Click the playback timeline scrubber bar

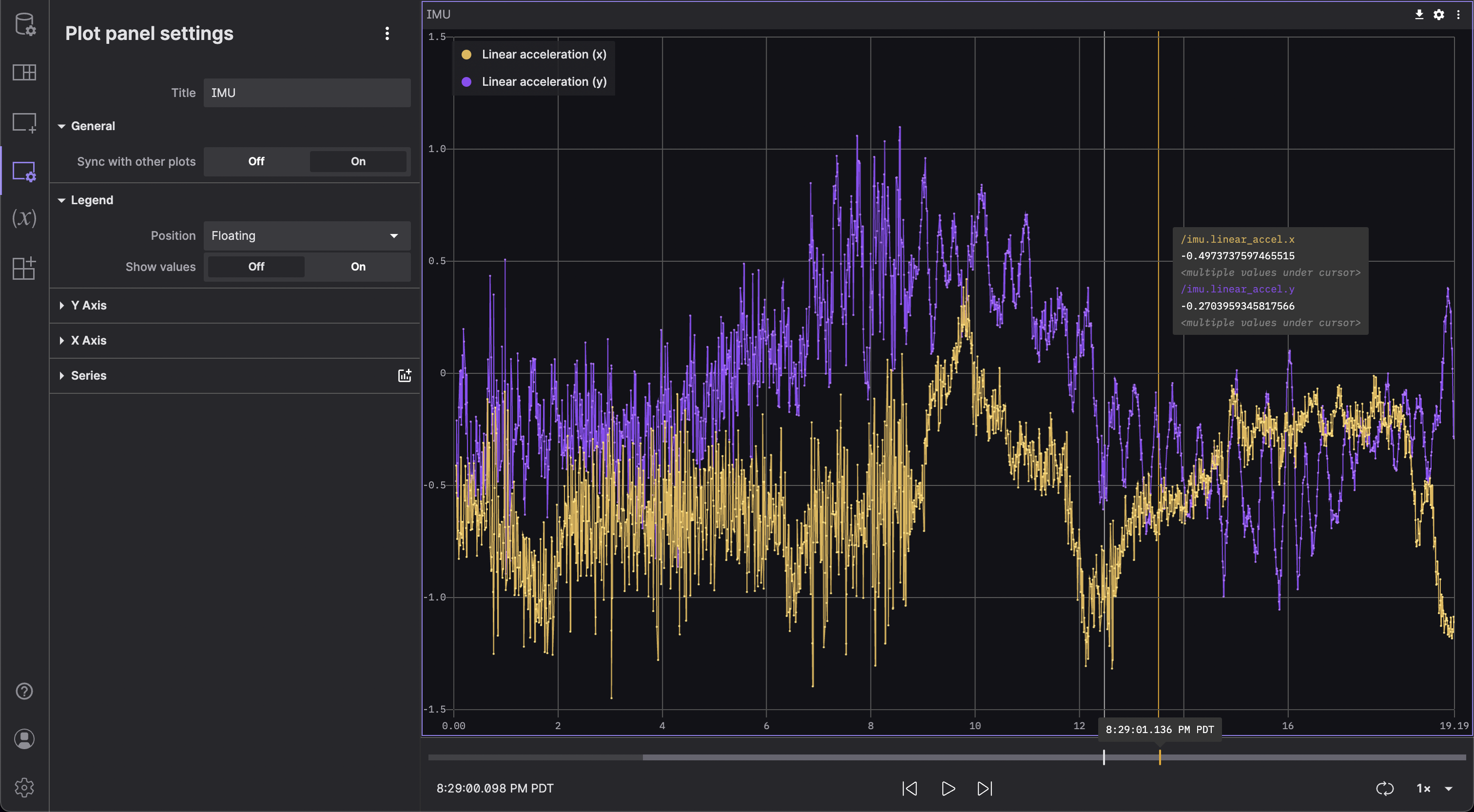tap(858, 757)
